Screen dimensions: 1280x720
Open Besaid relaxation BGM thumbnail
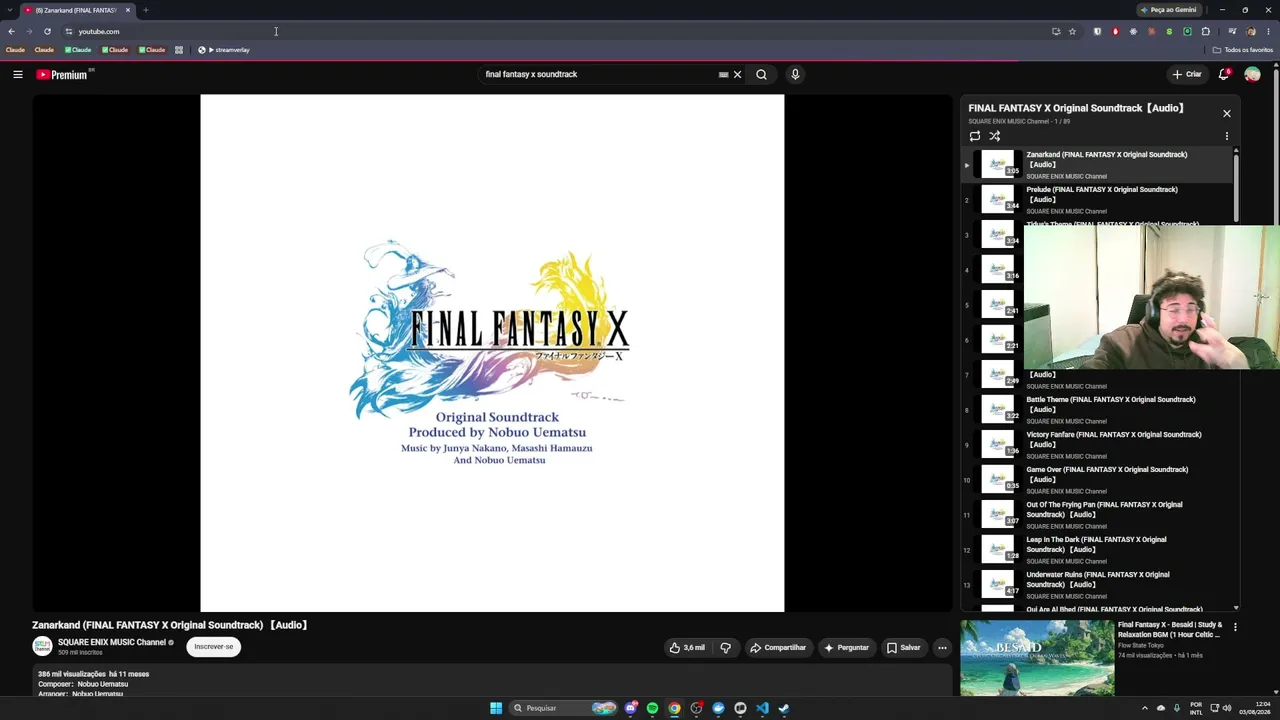coord(1037,658)
